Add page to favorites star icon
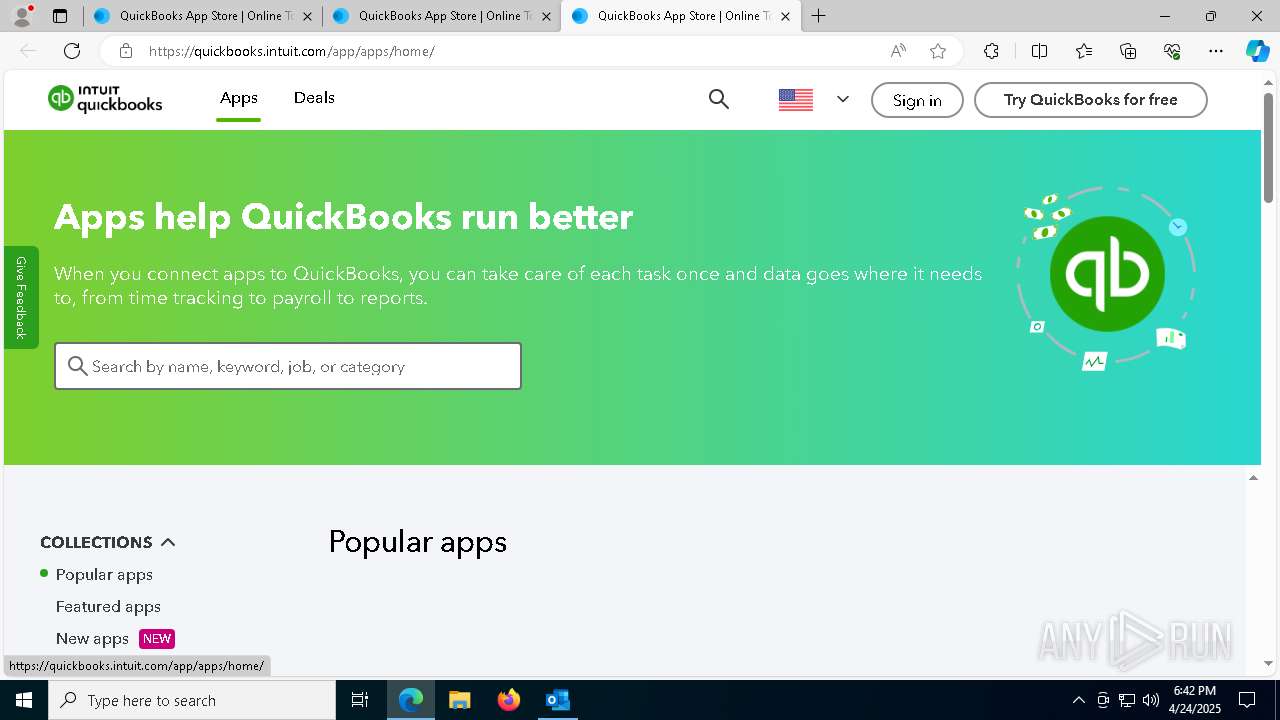The height and width of the screenshot is (720, 1280). (937, 51)
